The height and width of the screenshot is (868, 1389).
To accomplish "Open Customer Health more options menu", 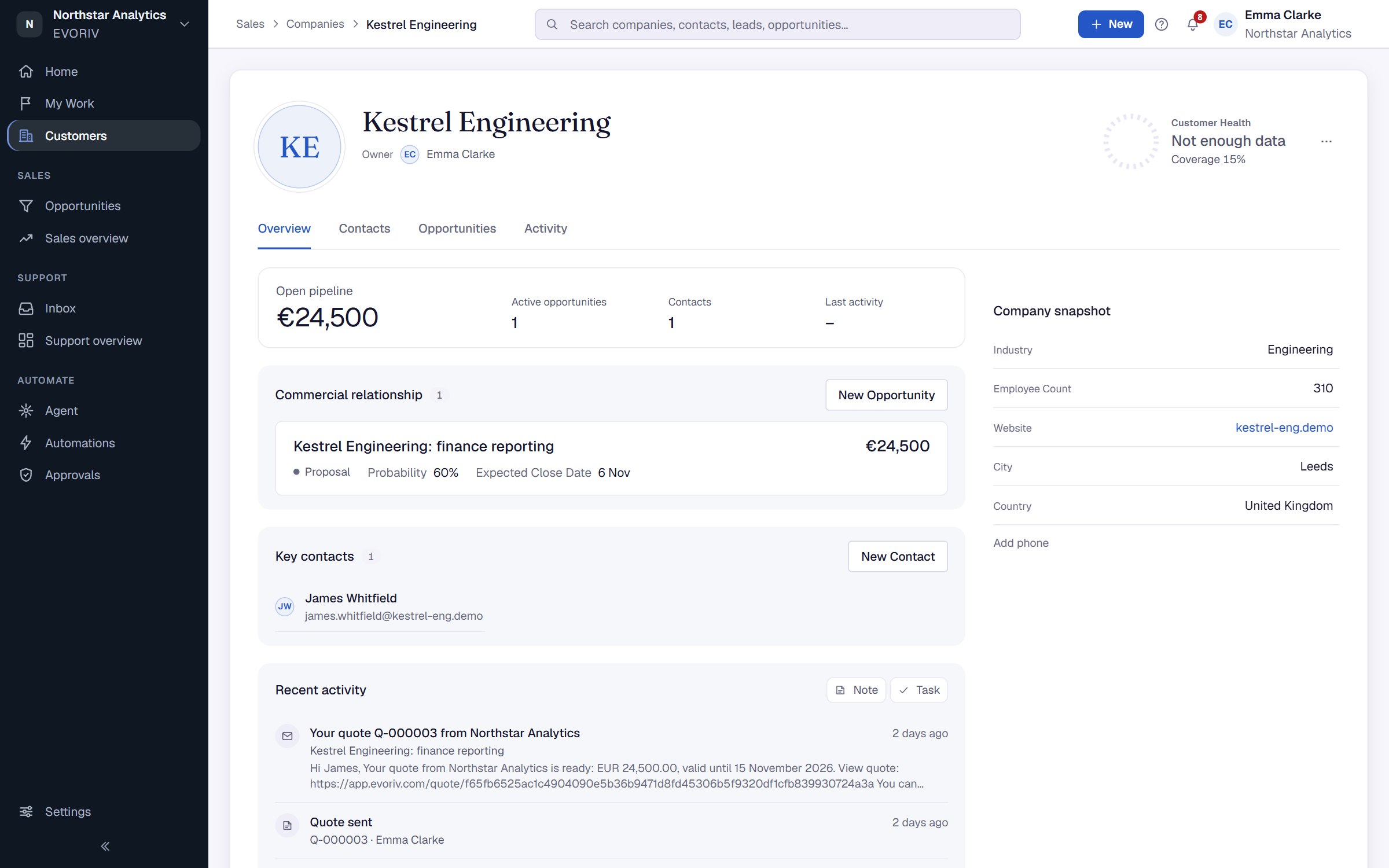I will [x=1326, y=141].
